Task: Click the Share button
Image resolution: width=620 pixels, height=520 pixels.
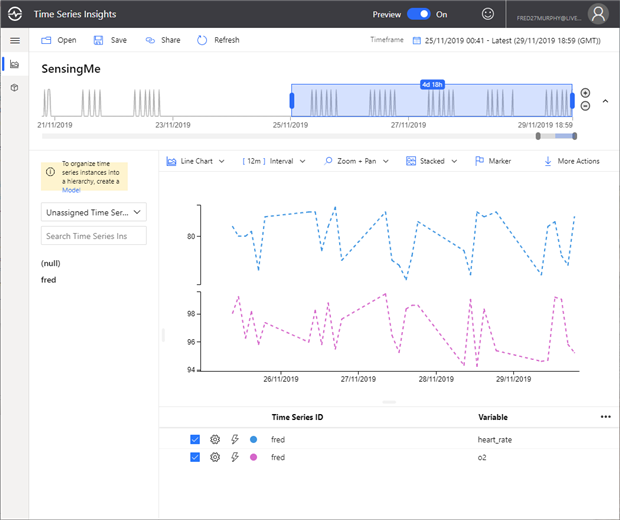Action: coord(163,40)
